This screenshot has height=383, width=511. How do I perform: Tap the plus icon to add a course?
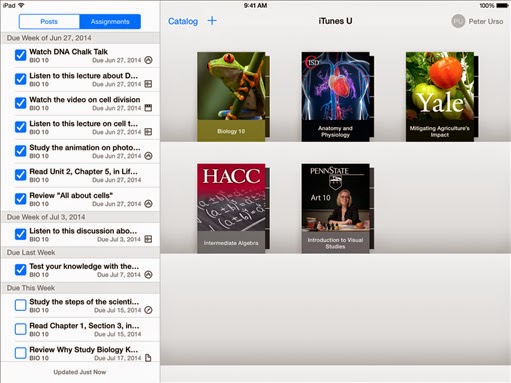[212, 21]
